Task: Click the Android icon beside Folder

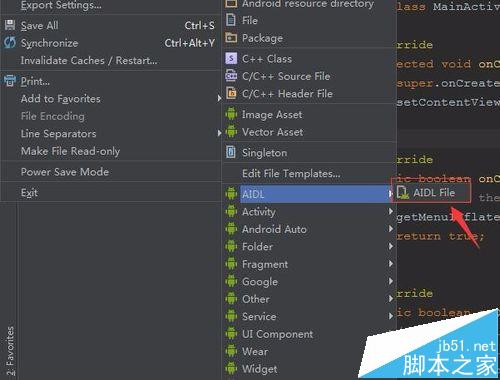Action: click(x=231, y=246)
